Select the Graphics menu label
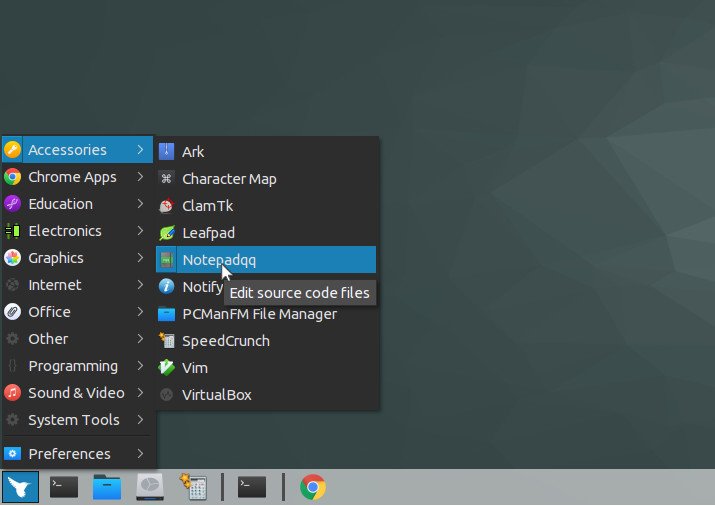Screen dimensions: 715x506 [x=56, y=258]
